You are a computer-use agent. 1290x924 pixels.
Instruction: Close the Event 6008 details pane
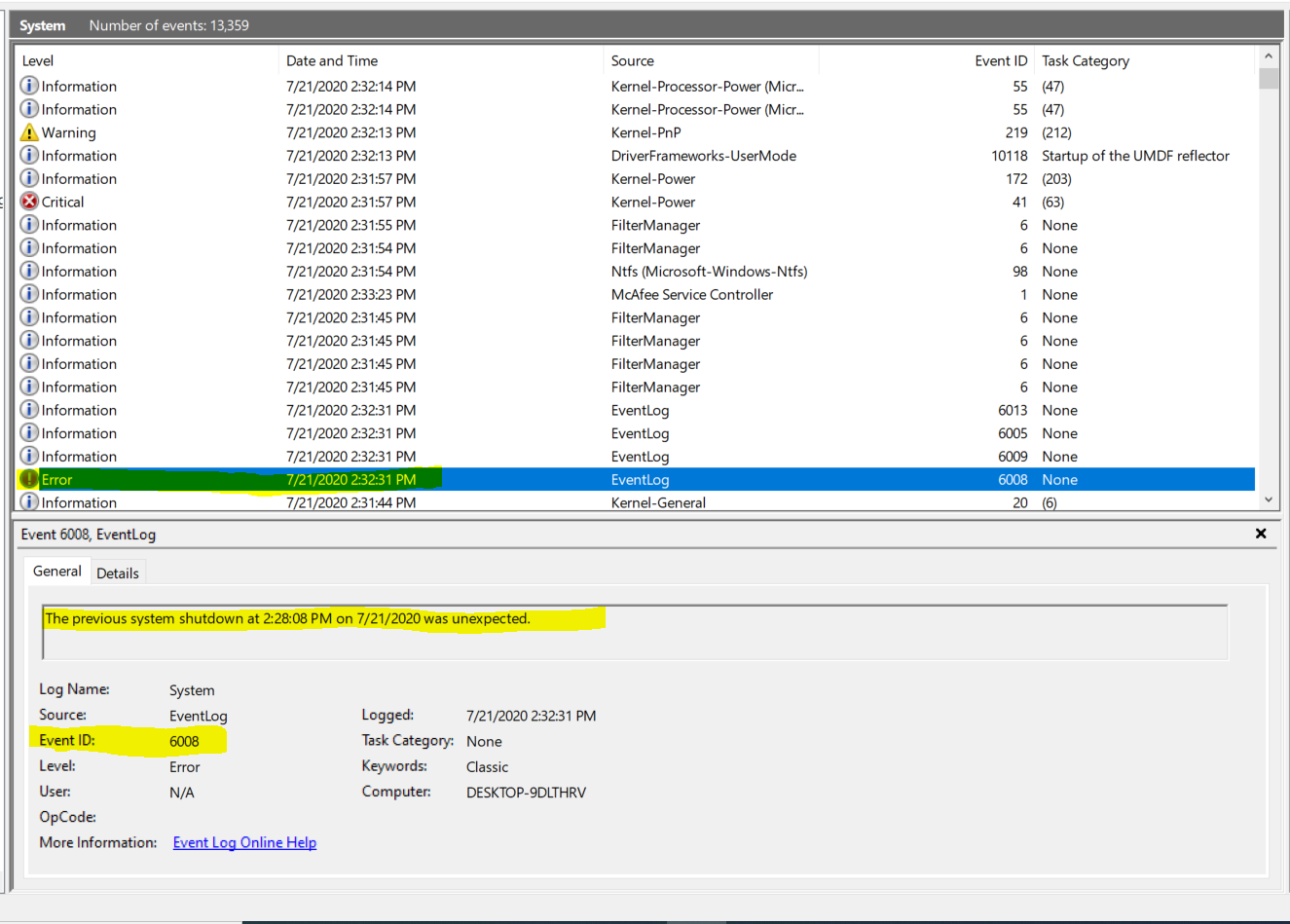(1261, 534)
